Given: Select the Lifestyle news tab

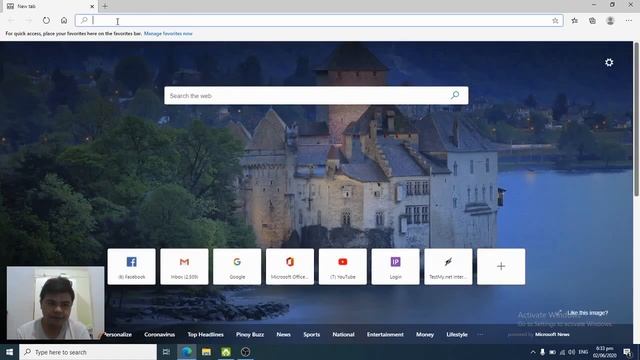Looking at the screenshot, I should (457, 334).
